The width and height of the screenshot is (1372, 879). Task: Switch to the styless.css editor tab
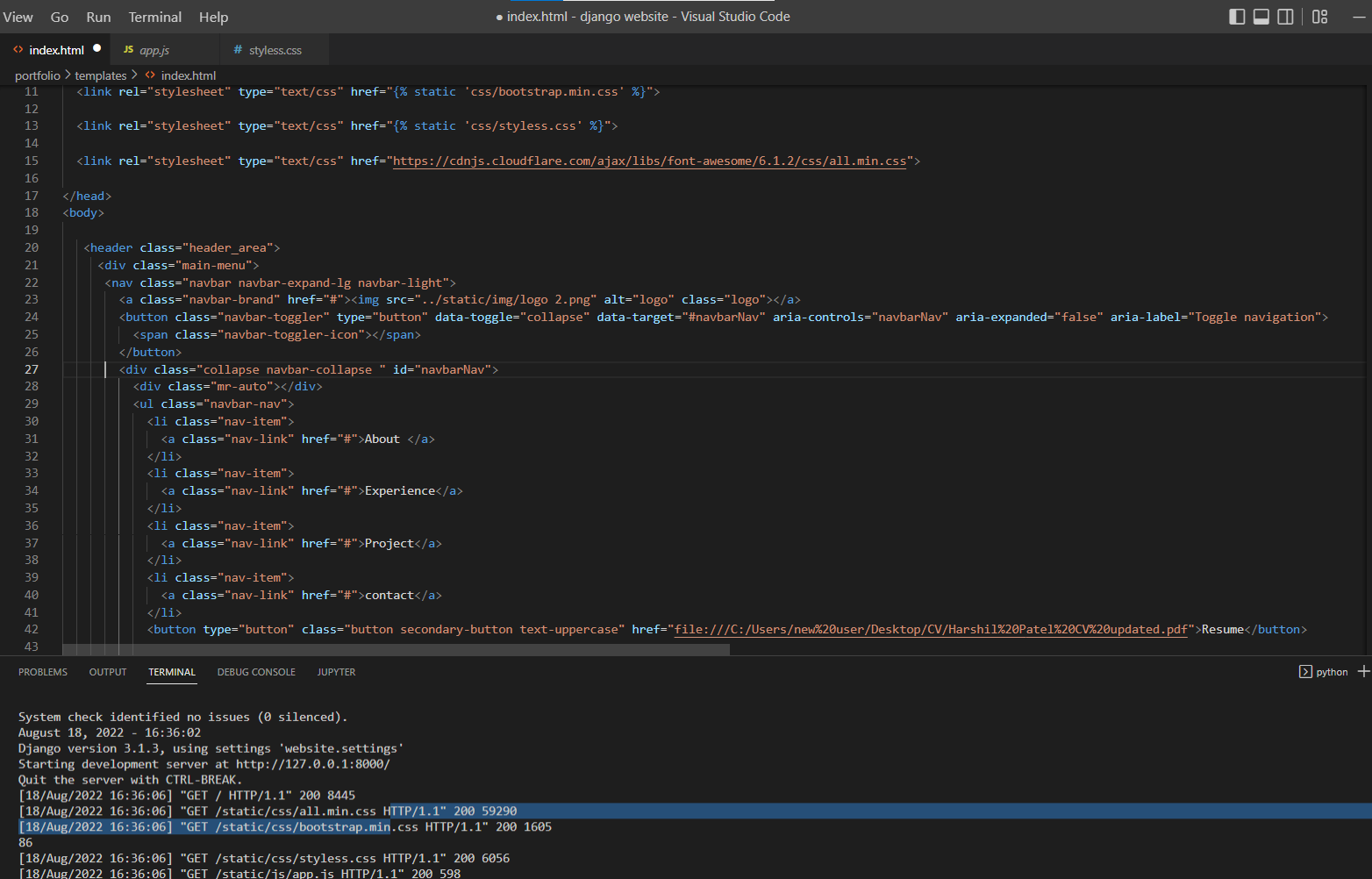[275, 50]
